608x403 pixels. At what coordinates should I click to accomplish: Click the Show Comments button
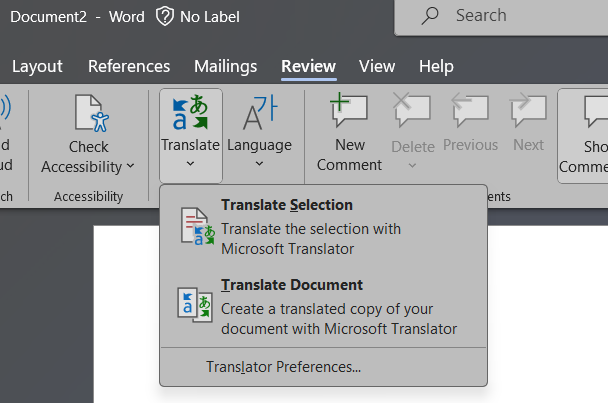[x=583, y=136]
